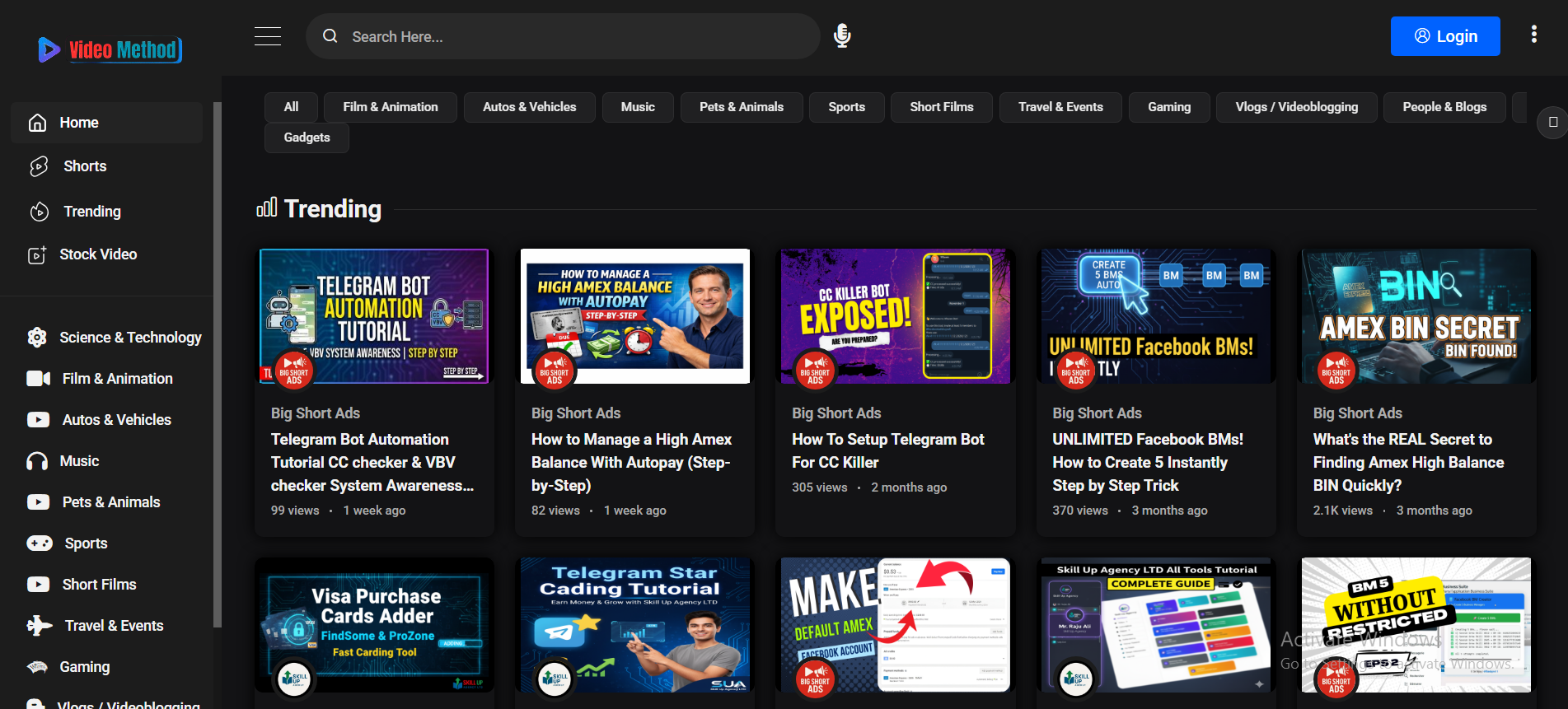Open the hamburger menu icon
The width and height of the screenshot is (1568, 709).
click(268, 36)
